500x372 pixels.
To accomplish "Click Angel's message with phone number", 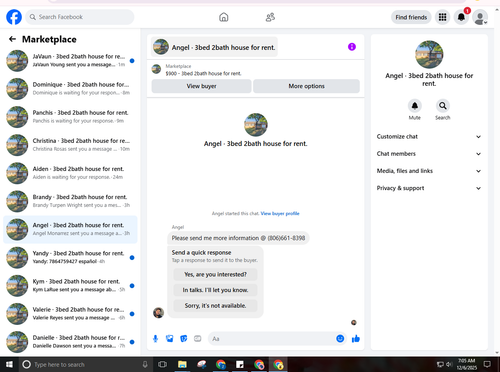I will point(238,238).
